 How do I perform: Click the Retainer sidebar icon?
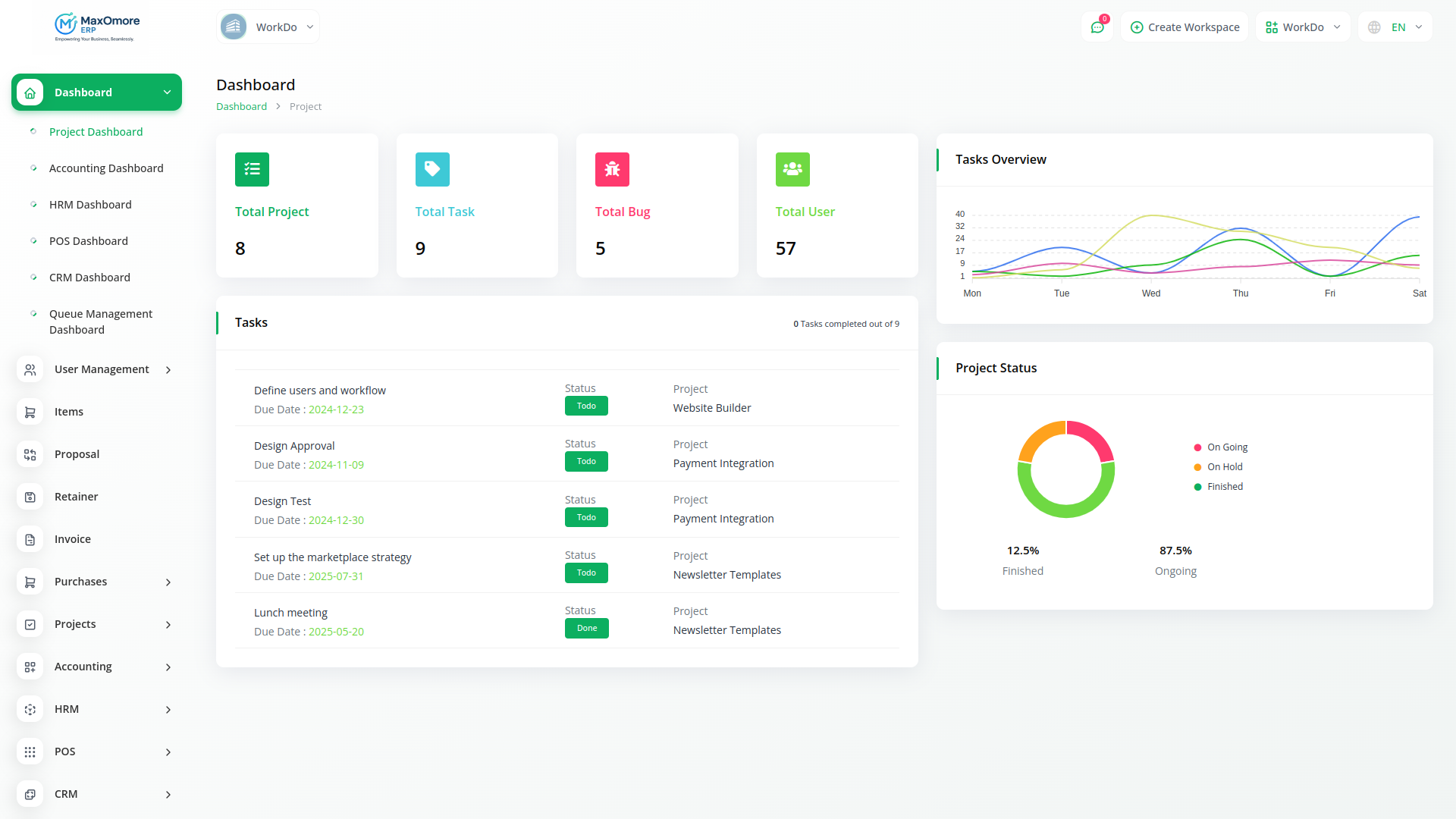pos(30,497)
